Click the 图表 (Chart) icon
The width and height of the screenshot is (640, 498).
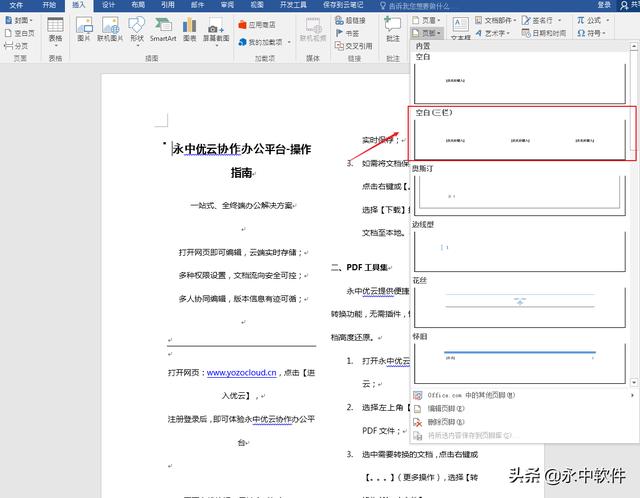[192, 38]
